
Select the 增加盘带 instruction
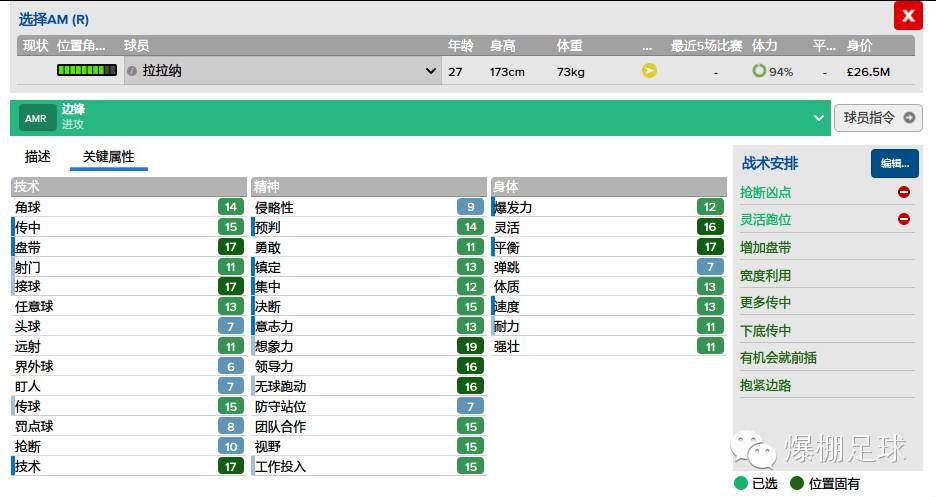[827, 248]
